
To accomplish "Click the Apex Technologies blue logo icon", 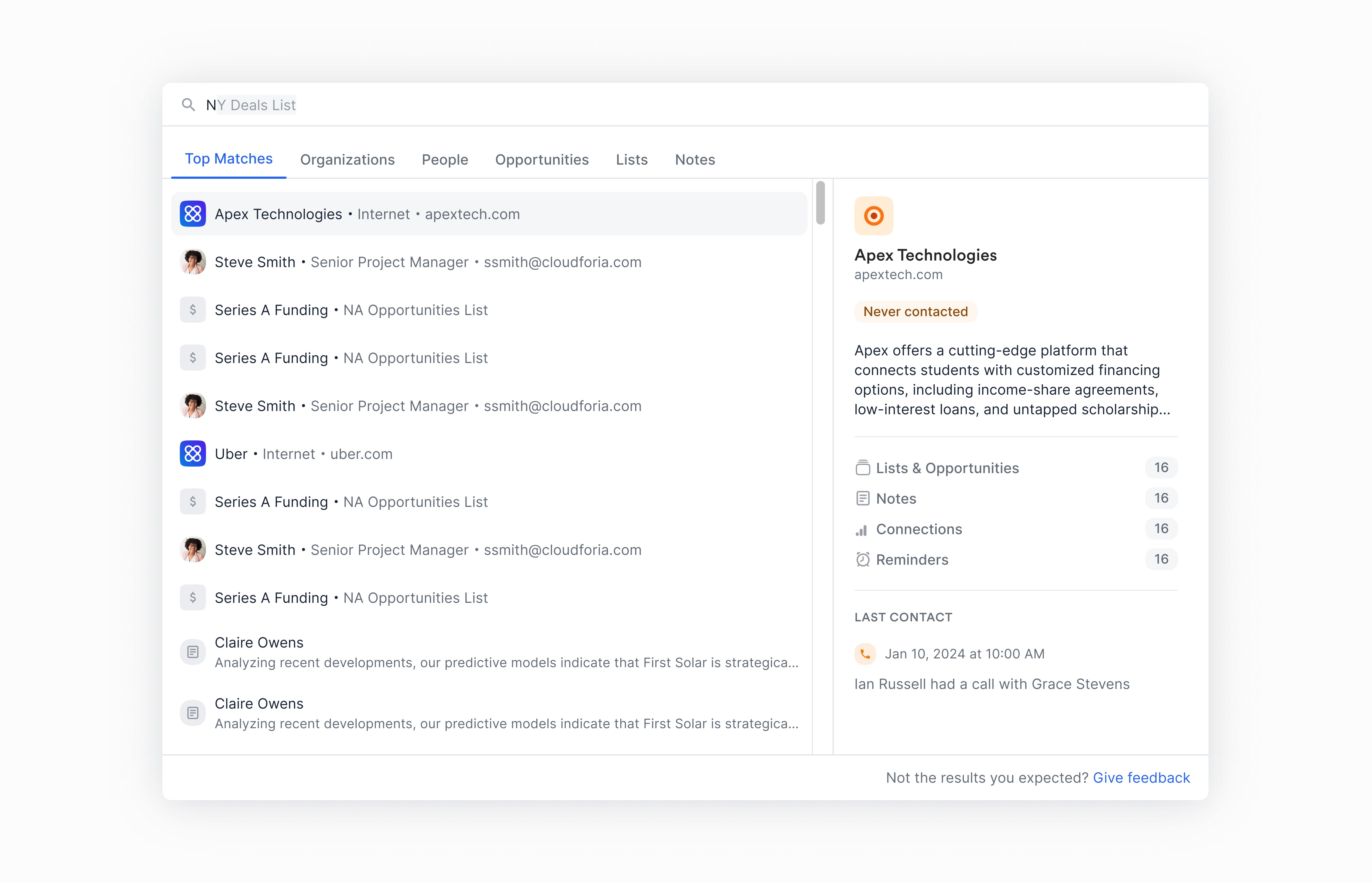I will (193, 214).
